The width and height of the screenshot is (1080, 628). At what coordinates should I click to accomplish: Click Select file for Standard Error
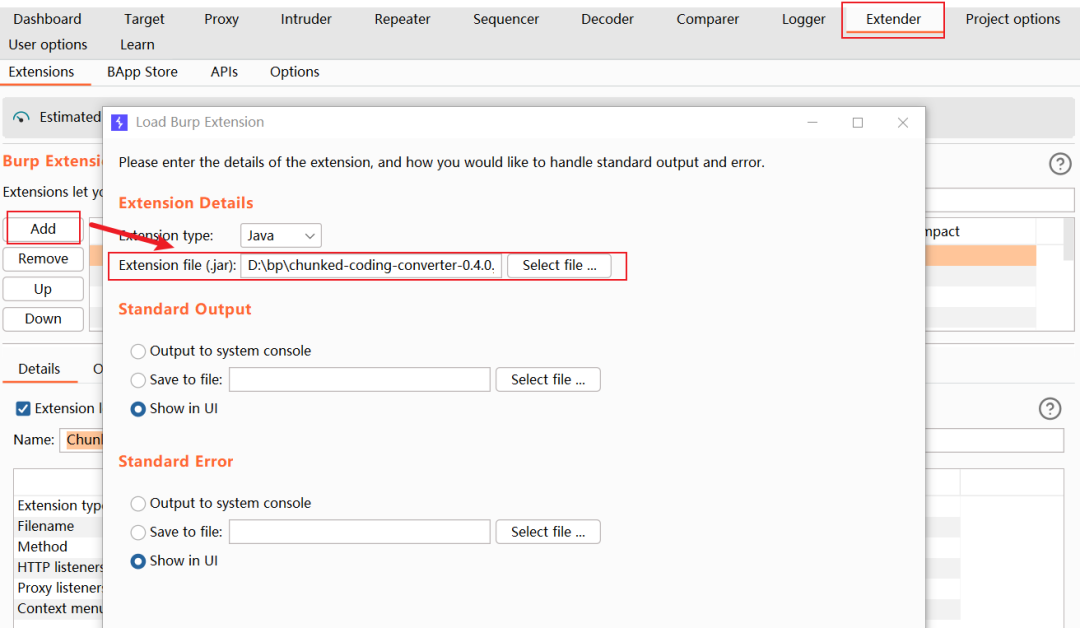548,532
